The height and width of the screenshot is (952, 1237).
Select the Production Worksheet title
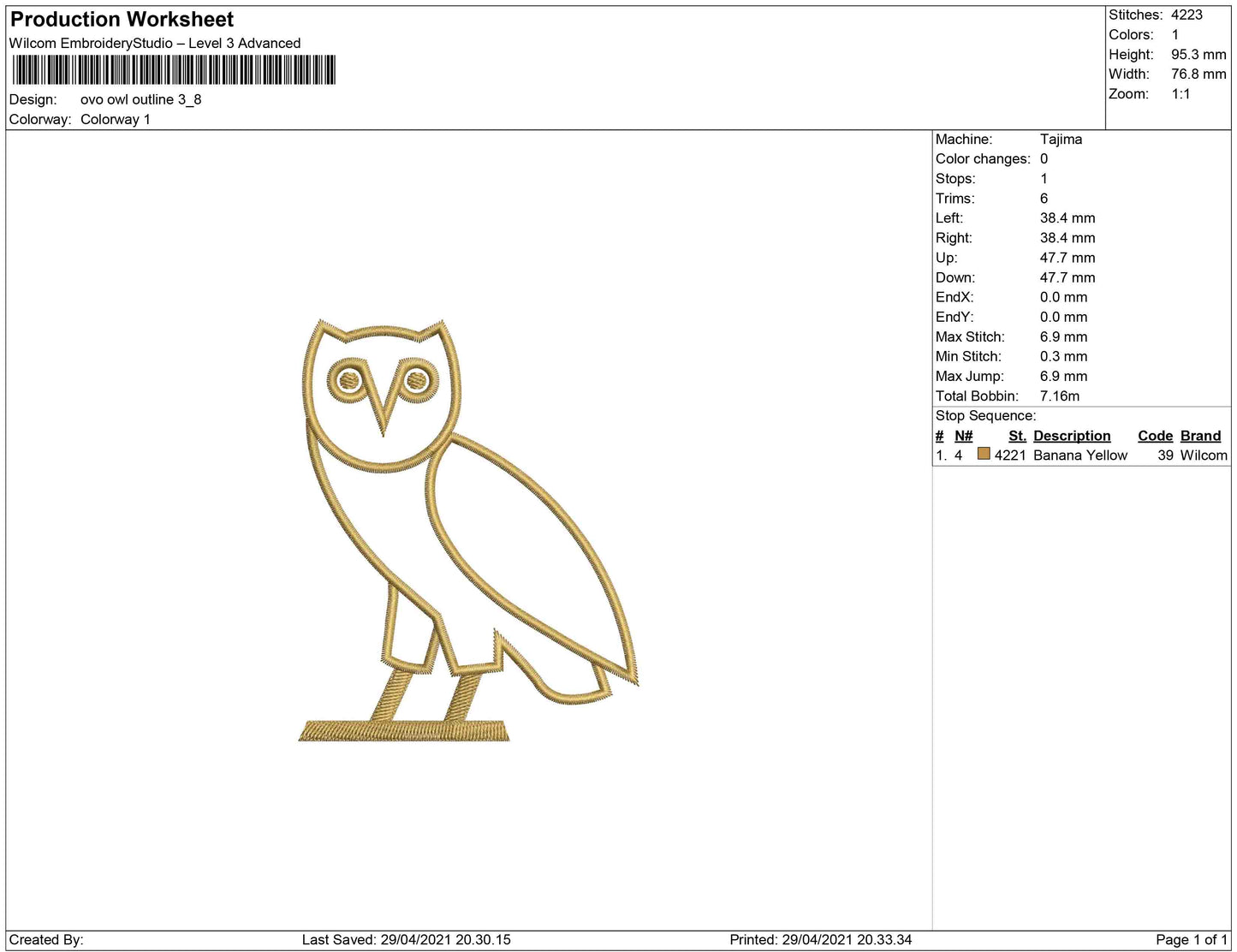click(122, 19)
